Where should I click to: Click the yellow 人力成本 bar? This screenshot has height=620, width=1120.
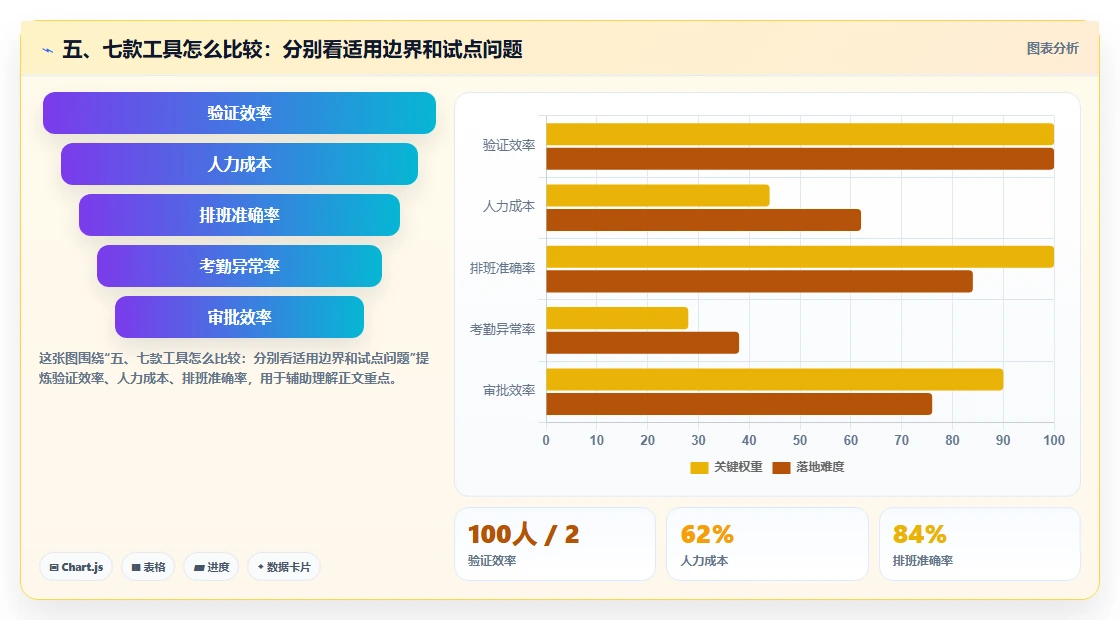[658, 196]
